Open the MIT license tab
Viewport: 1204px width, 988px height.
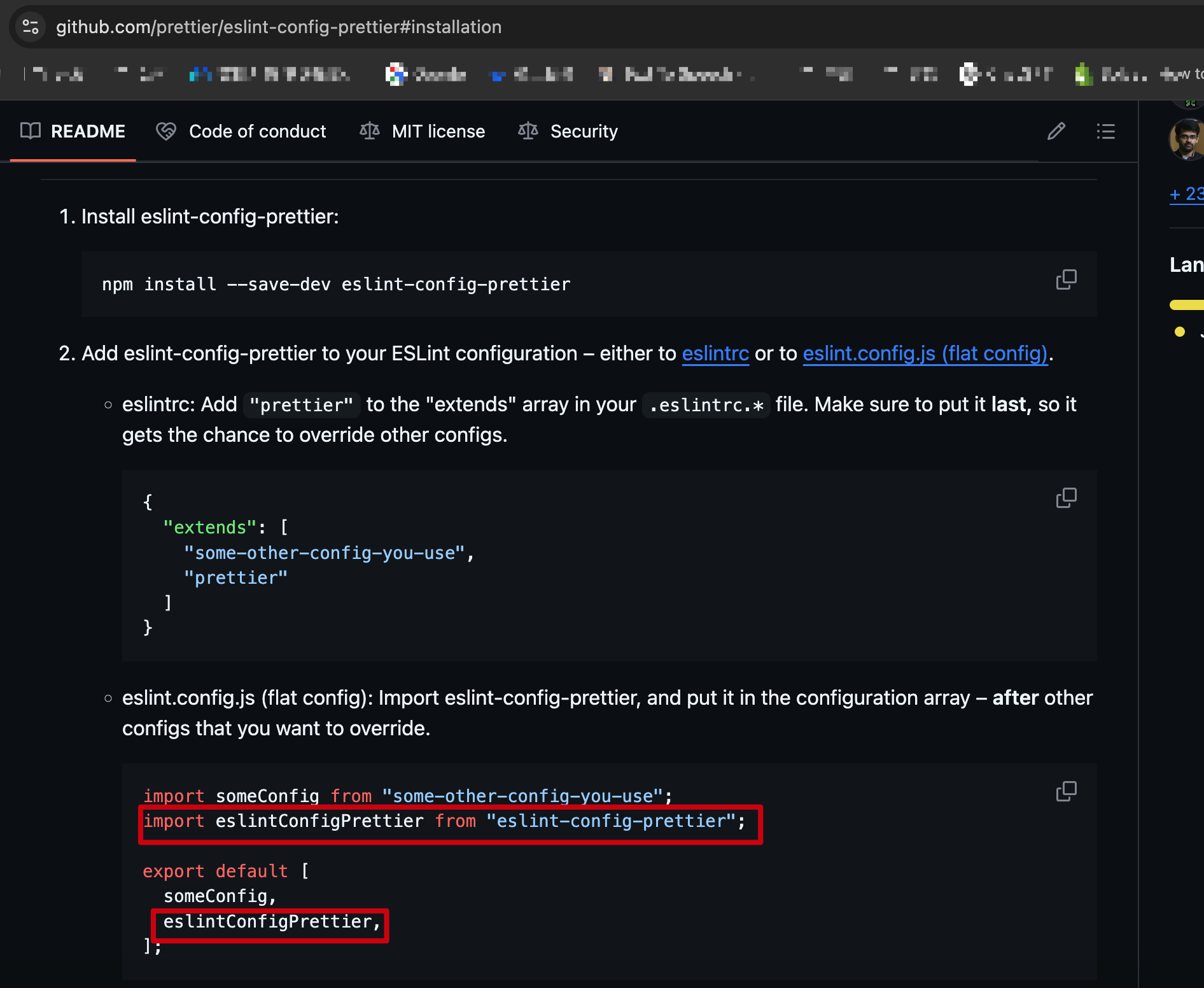point(422,131)
